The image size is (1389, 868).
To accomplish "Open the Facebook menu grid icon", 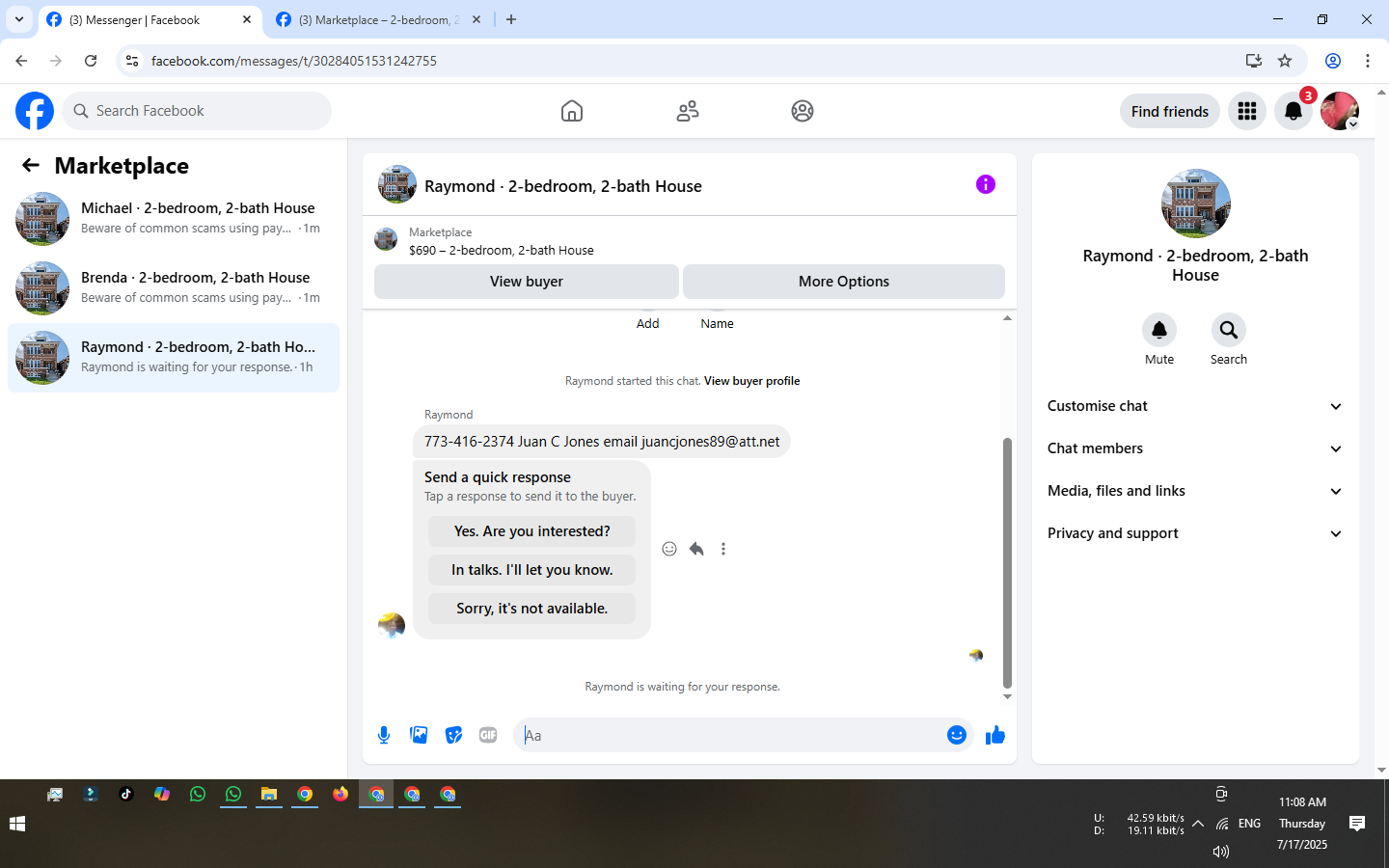I will [x=1247, y=111].
